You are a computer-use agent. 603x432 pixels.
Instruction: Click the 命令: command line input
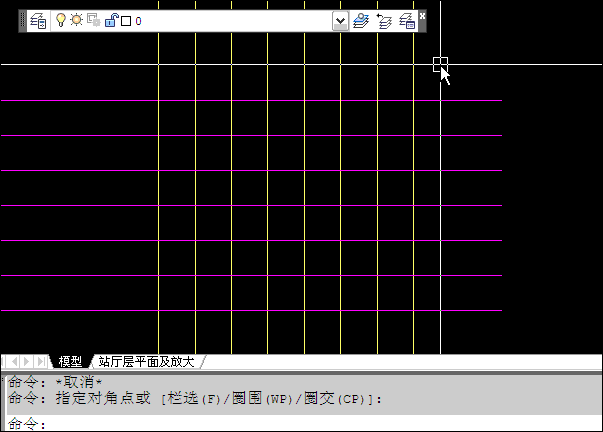click(x=304, y=424)
